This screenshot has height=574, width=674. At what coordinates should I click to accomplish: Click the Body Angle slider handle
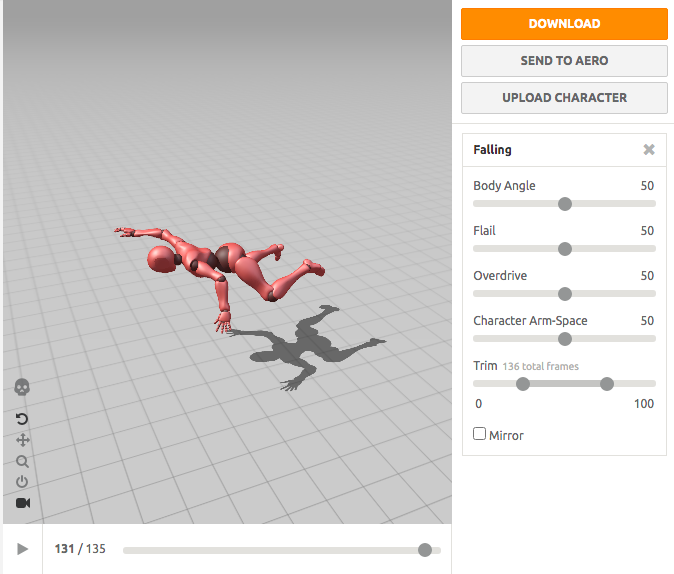coord(565,204)
